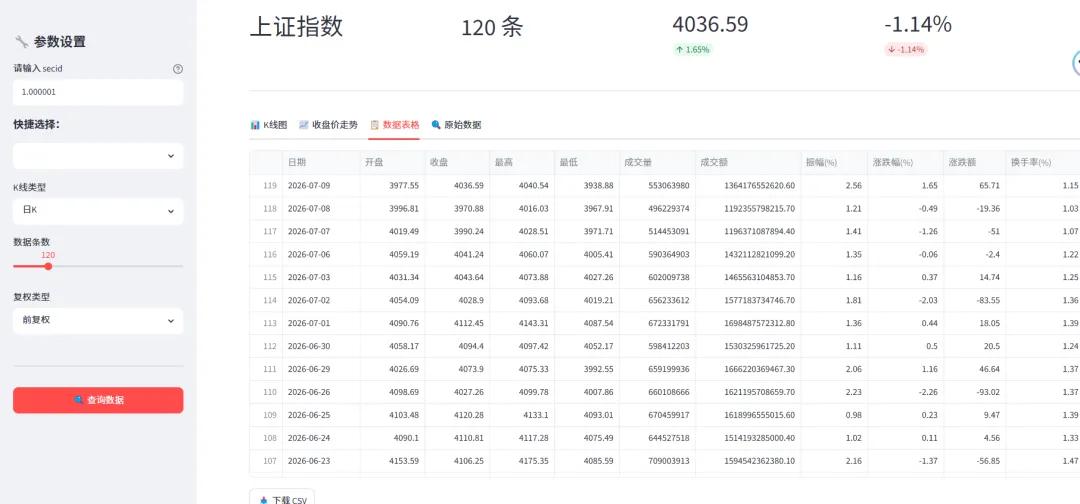Screen dimensions: 1080x504
Task: Click the opening price cell 3977.55
Action: tap(393, 186)
